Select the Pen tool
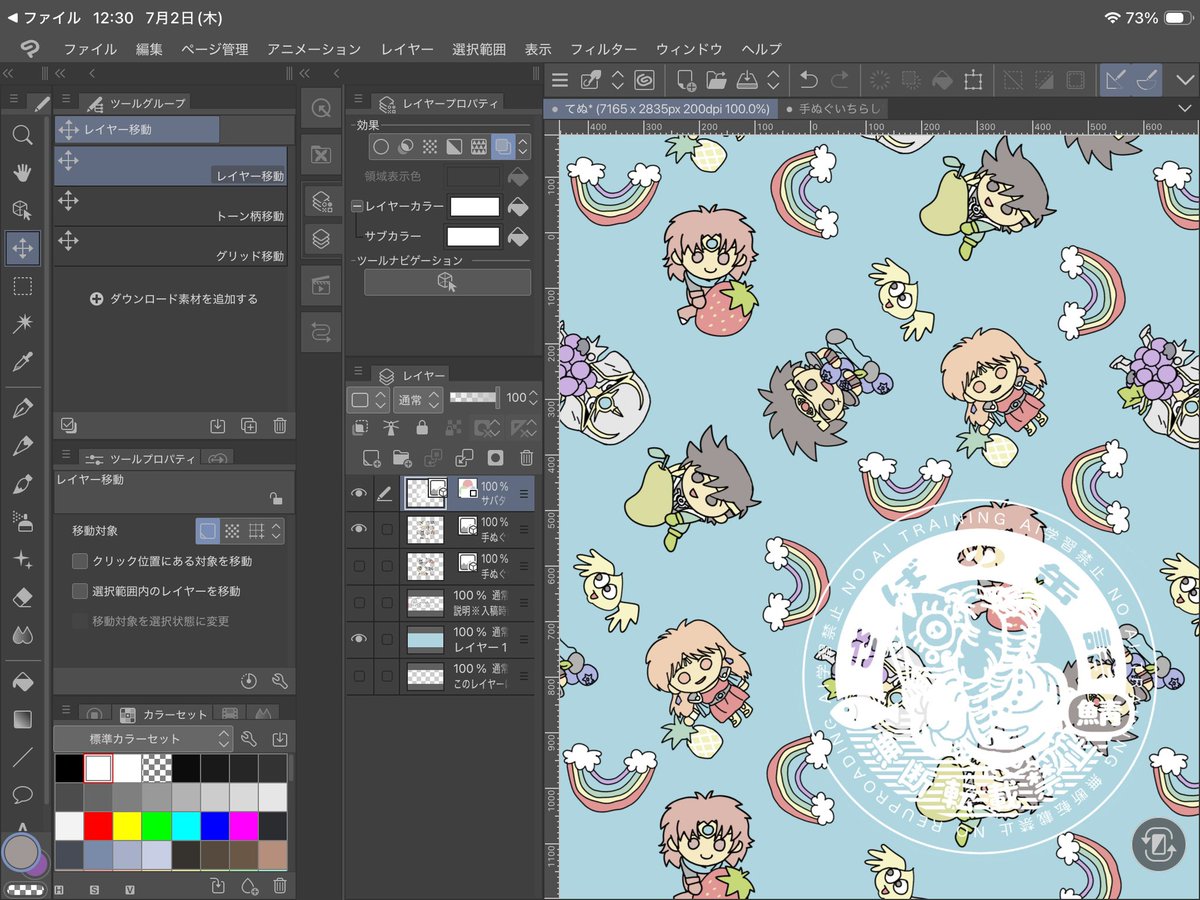 pos(22,408)
